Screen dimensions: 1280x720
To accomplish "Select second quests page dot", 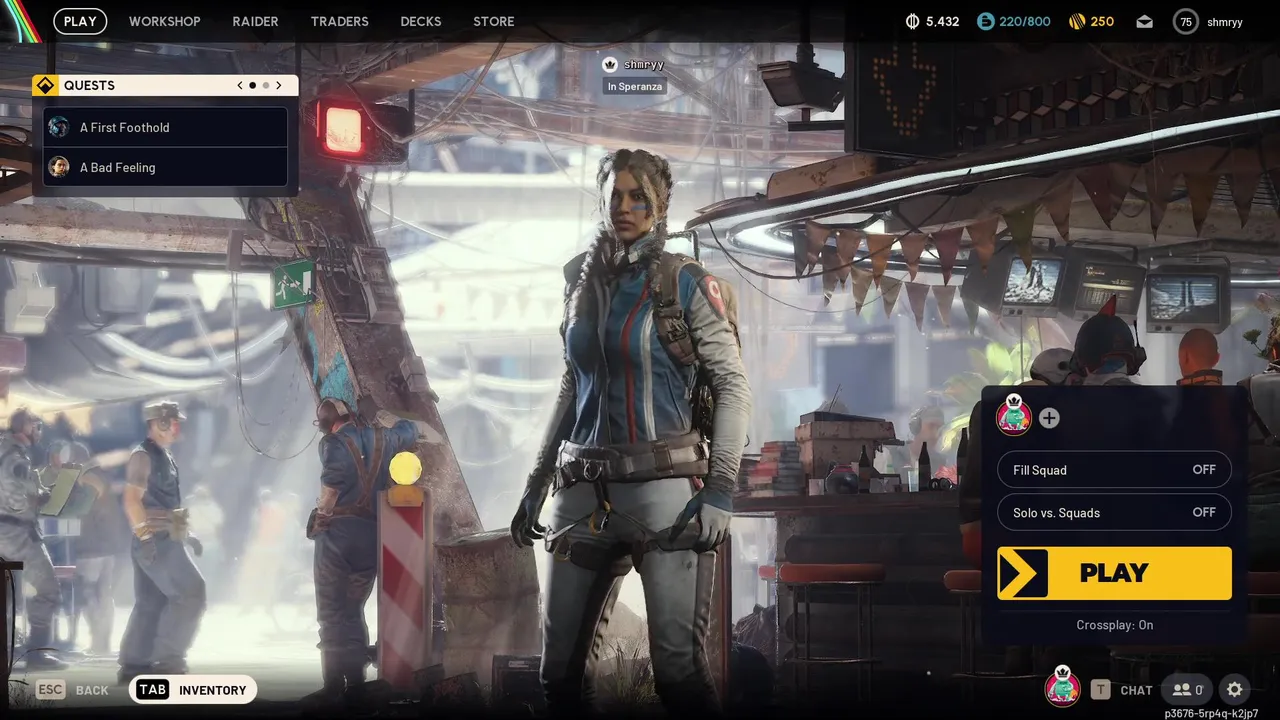I will (x=265, y=85).
